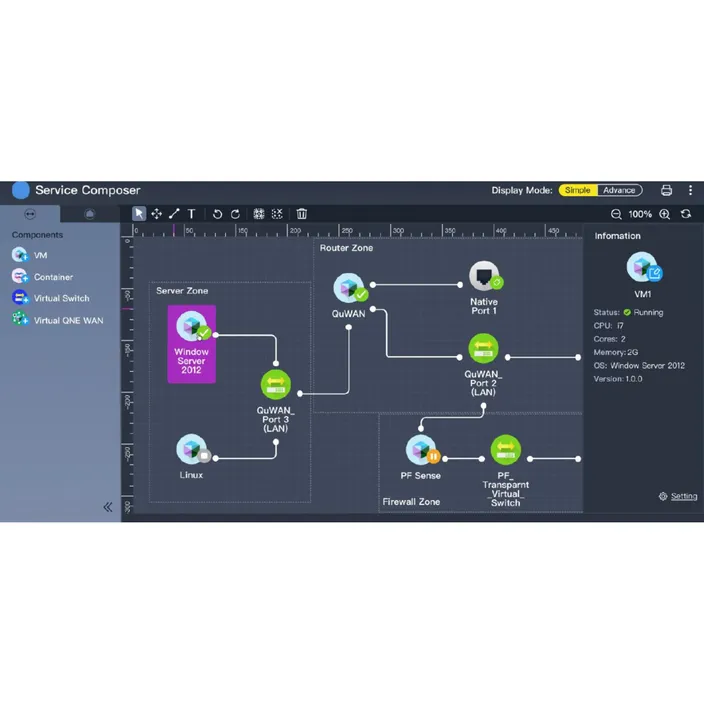
Task: Undo the last action
Action: (x=217, y=214)
